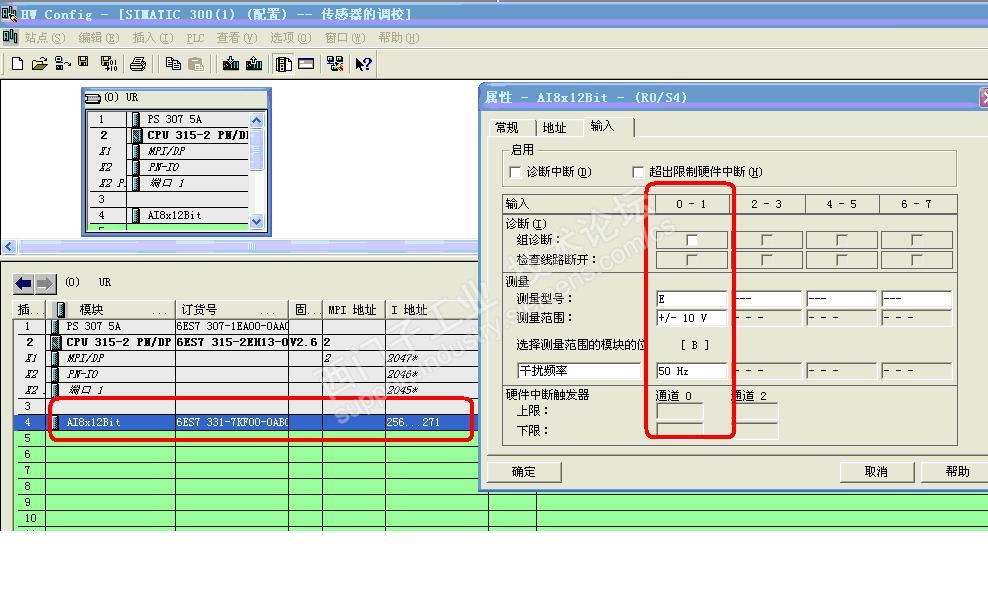Click the rack view scroll-down arrow
The image size is (988, 609).
pos(256,221)
